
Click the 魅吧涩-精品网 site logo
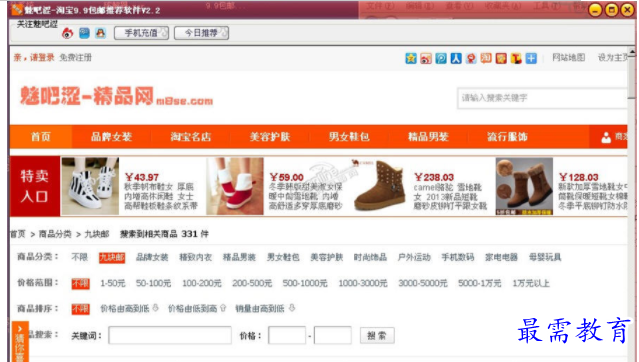point(117,97)
